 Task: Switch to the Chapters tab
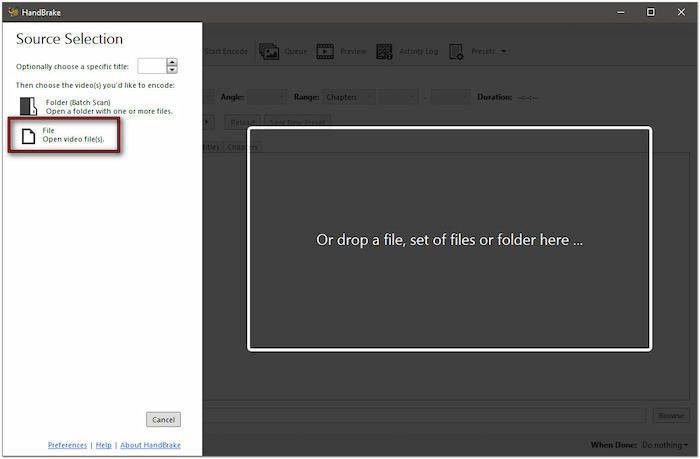coord(242,147)
